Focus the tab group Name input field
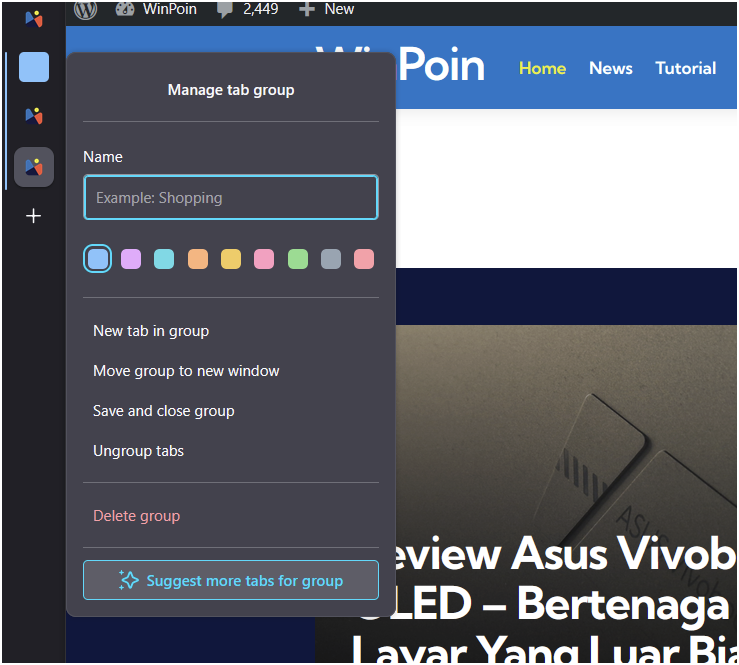This screenshot has width=739, height=665. [x=231, y=197]
